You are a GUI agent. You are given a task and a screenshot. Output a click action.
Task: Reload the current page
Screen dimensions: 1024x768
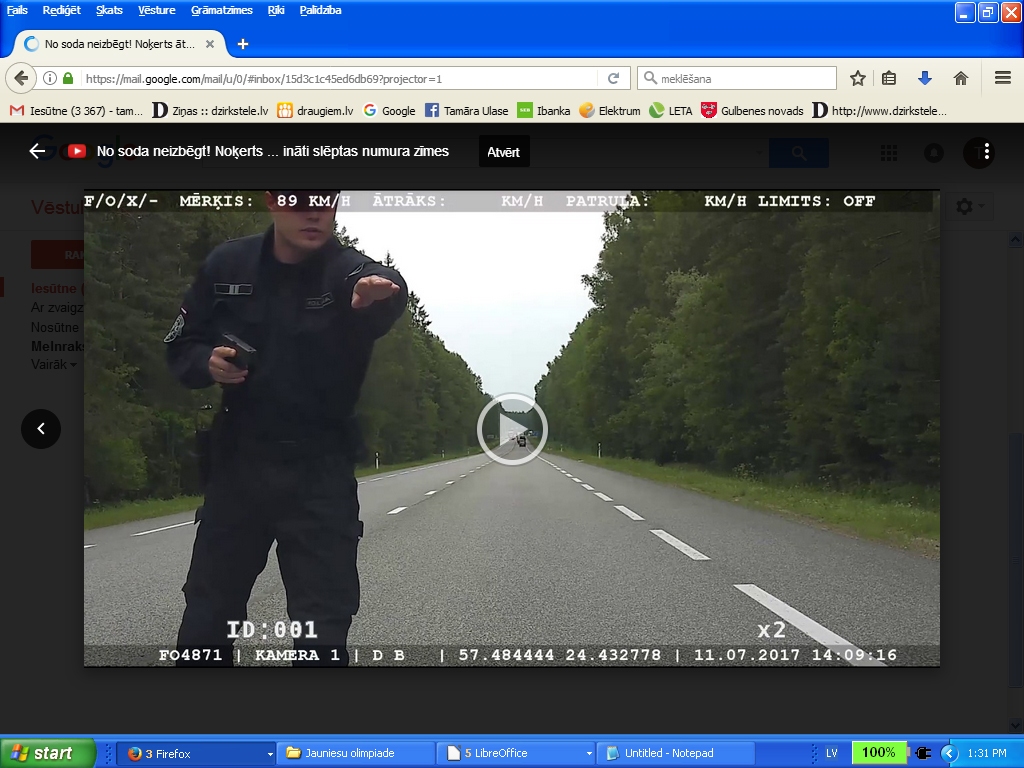coord(614,78)
